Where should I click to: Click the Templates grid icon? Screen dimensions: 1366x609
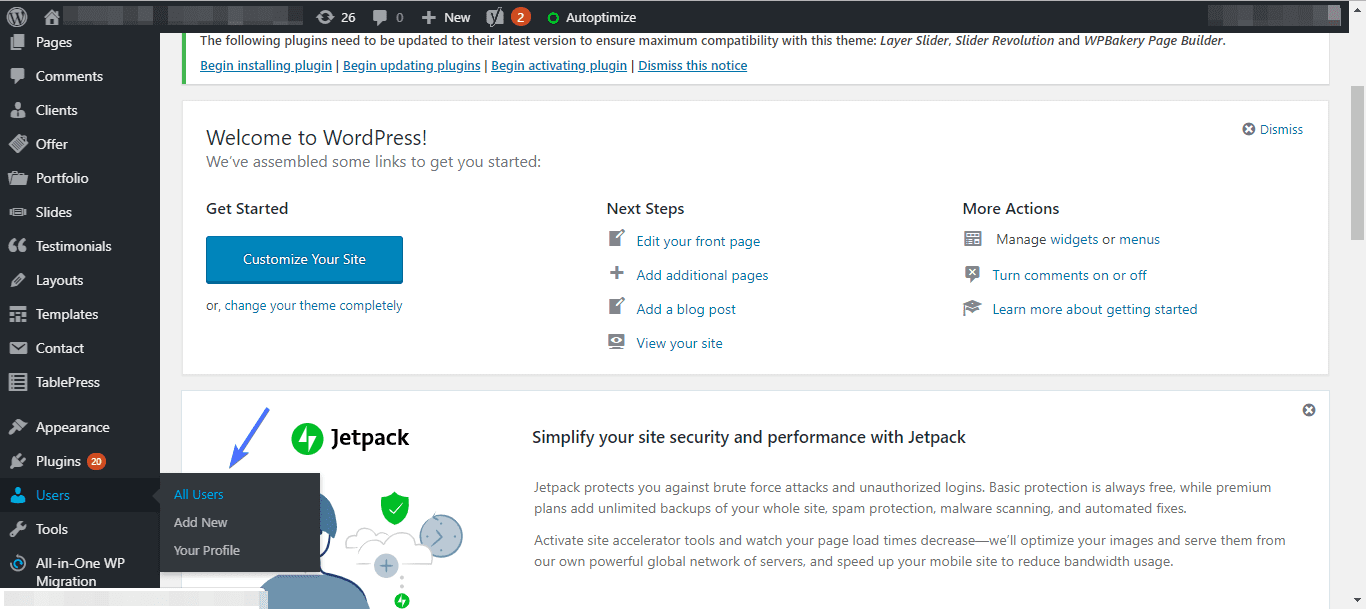(x=18, y=314)
